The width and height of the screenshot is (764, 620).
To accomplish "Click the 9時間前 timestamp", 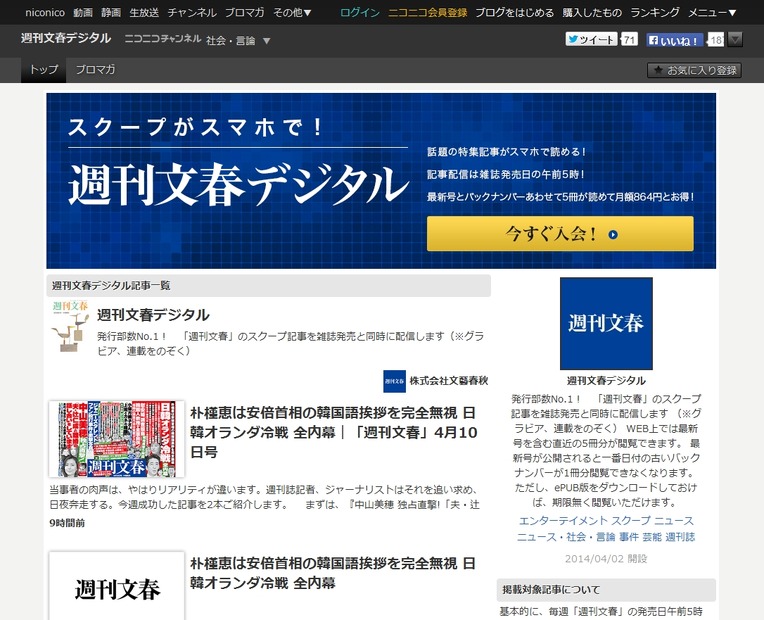I will tap(67, 523).
